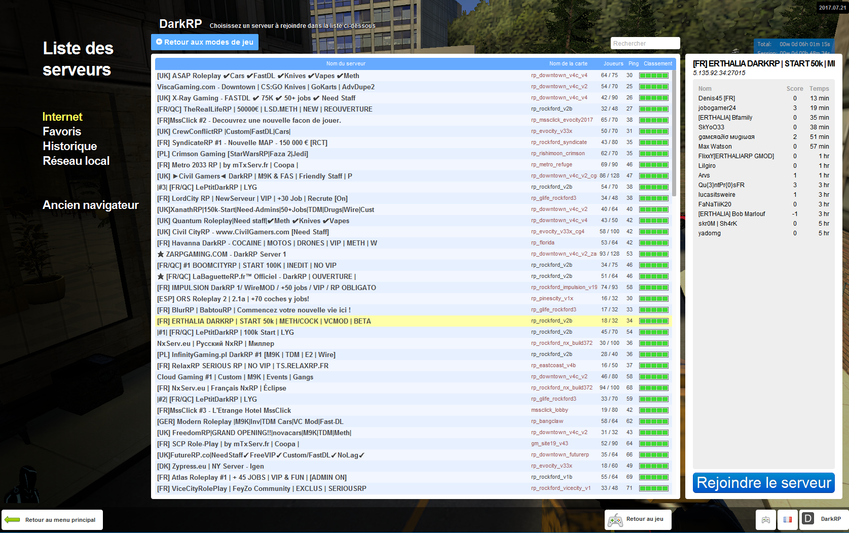Select [FR] BlurRP BabtouRP server row
Screen dimensions: 849x533
(413, 310)
